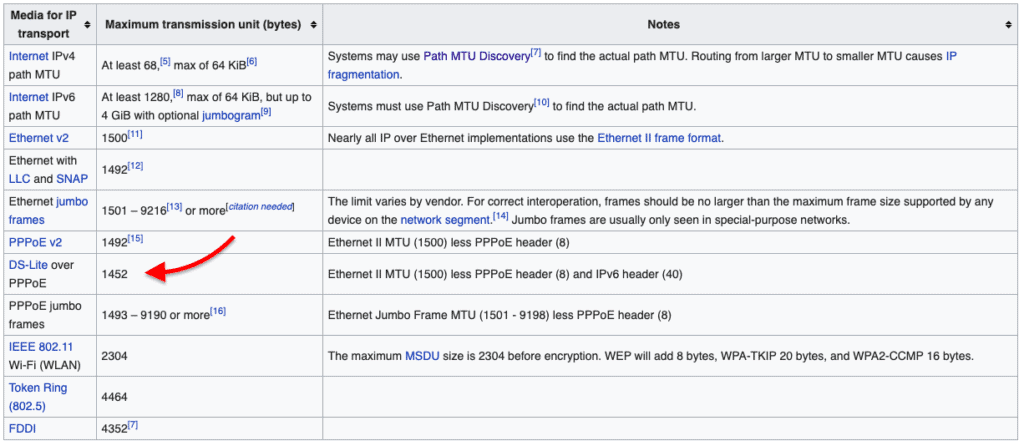Sort by Maximum transmission unit column

pos(313,24)
